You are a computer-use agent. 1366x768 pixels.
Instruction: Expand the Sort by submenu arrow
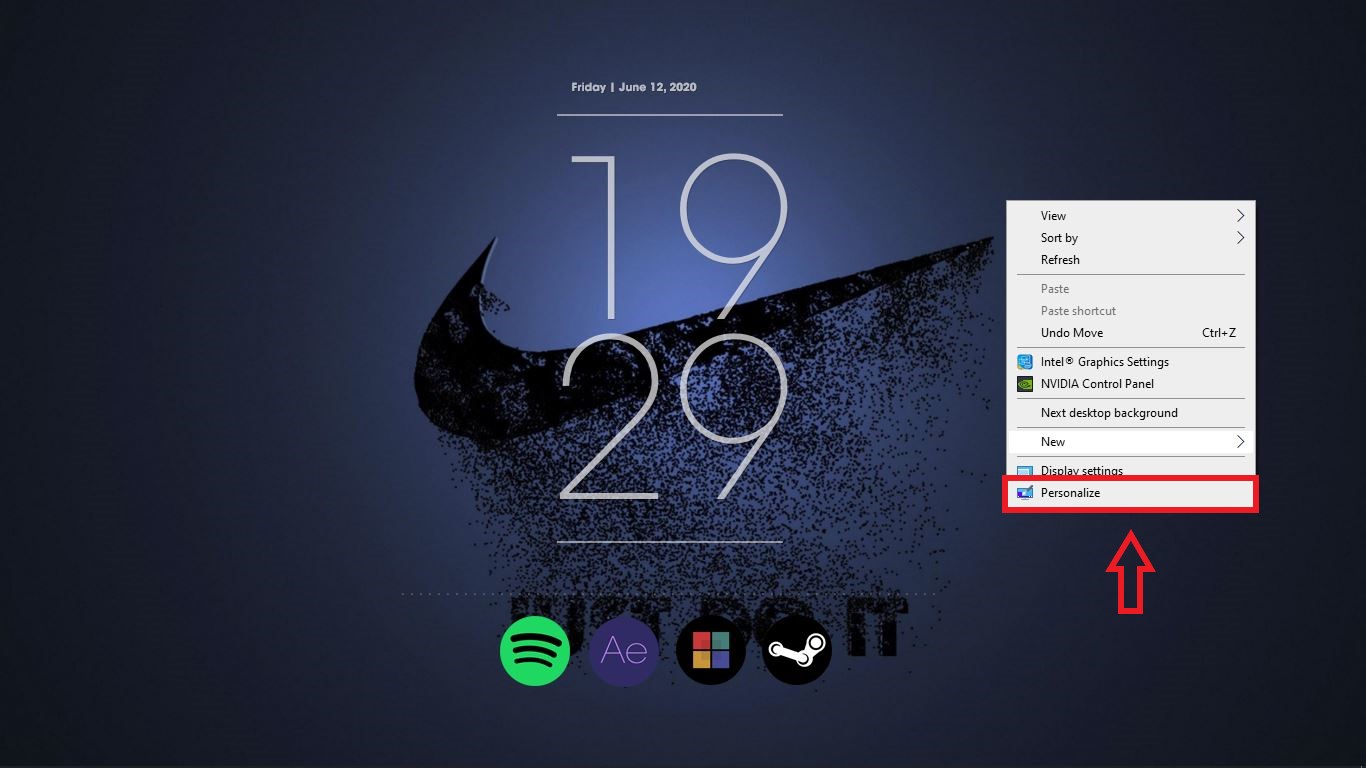coord(1240,238)
